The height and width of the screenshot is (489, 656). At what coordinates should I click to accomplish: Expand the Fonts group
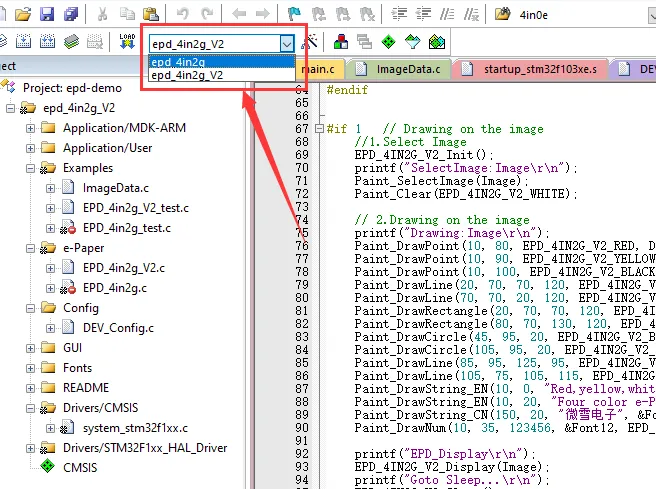coord(30,368)
